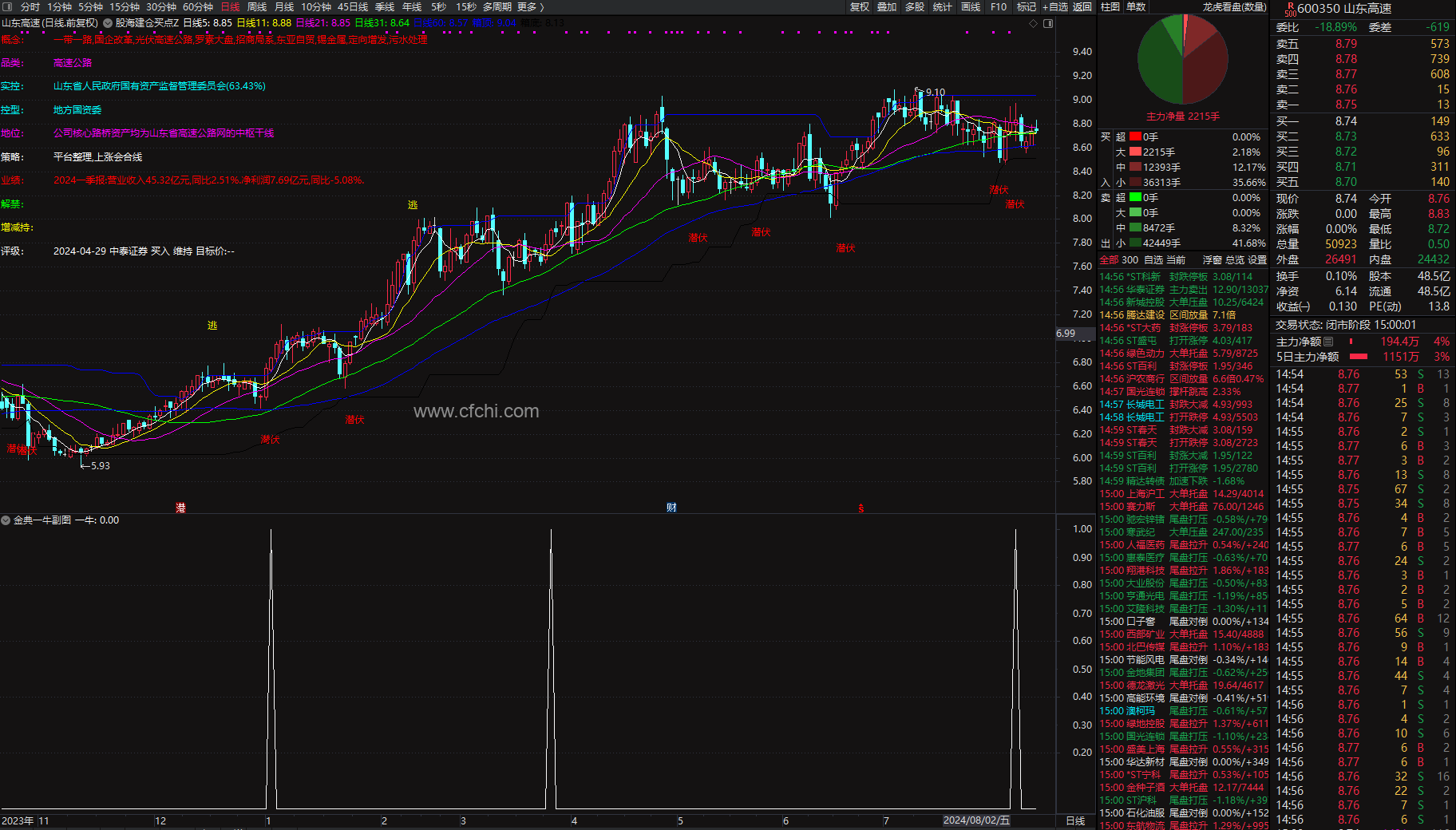Select the 5分钟 period tab
1456x830 pixels.
tap(90, 7)
